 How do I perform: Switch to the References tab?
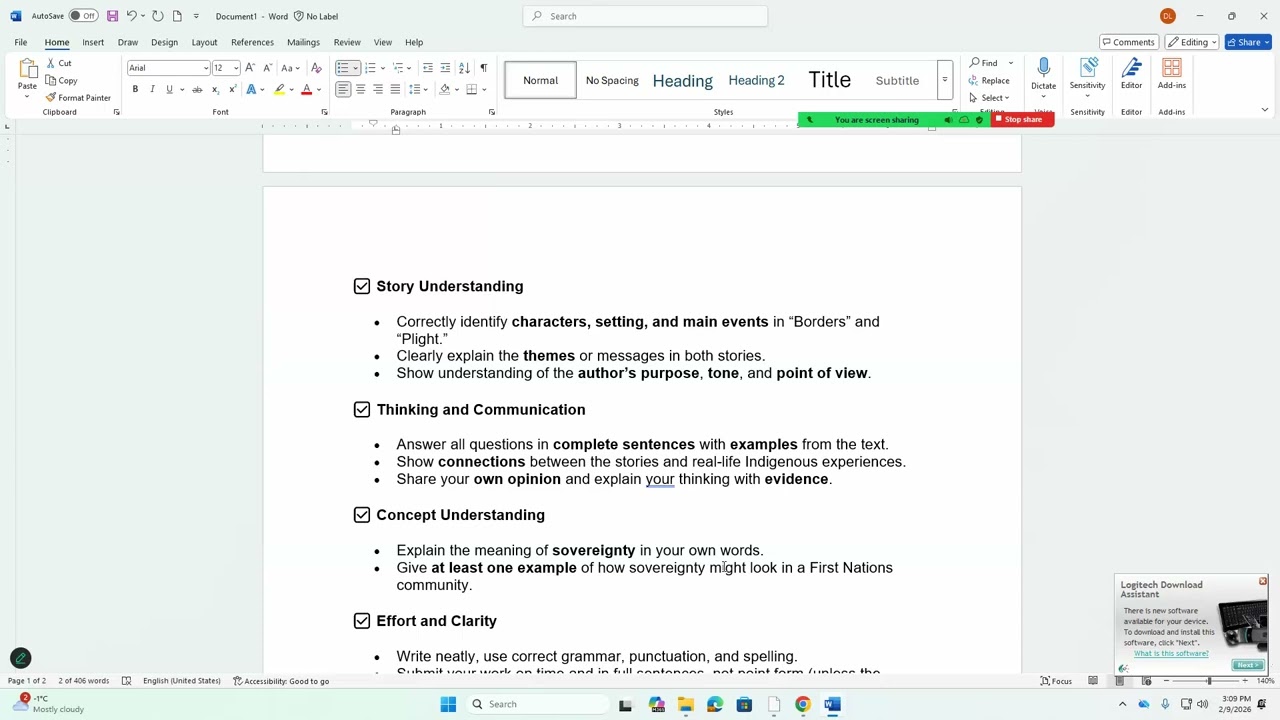(252, 42)
